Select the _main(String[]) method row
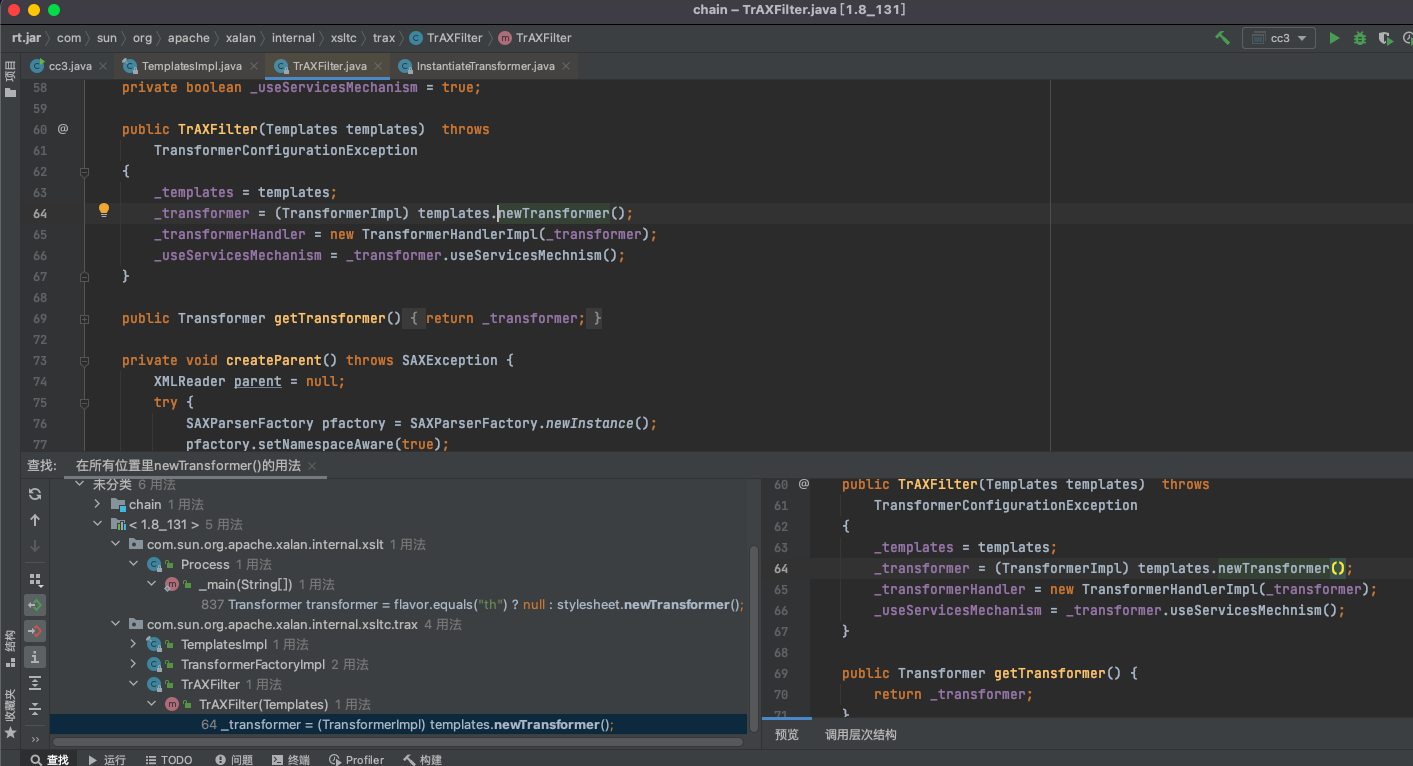Viewport: 1413px width, 766px height. [399, 584]
